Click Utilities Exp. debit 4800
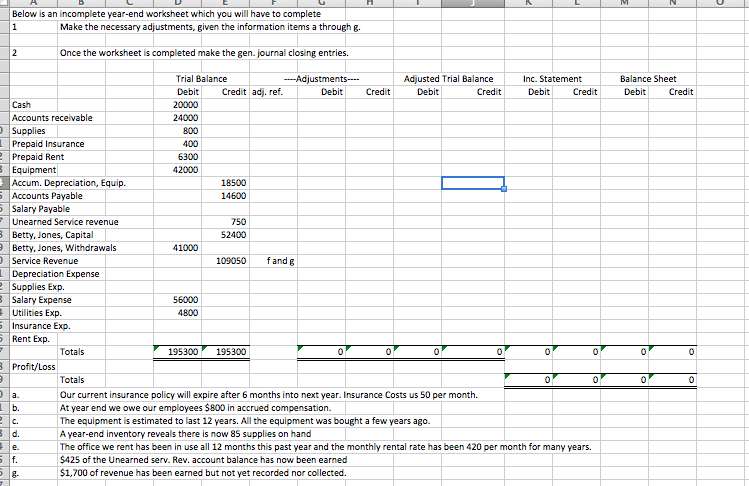Screen dimensions: 749x486 tap(188, 313)
